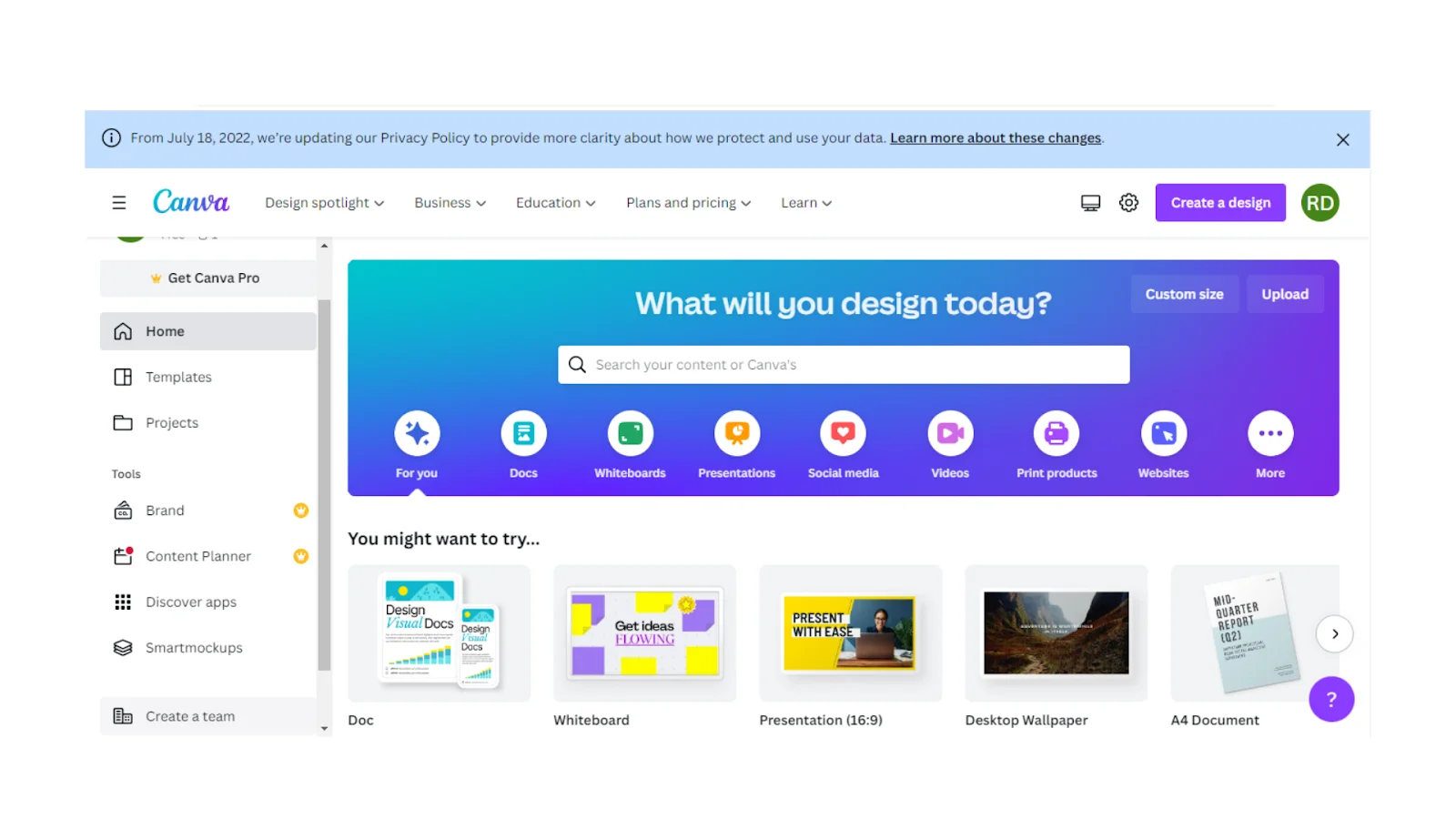Select the Websites category icon

tap(1164, 433)
